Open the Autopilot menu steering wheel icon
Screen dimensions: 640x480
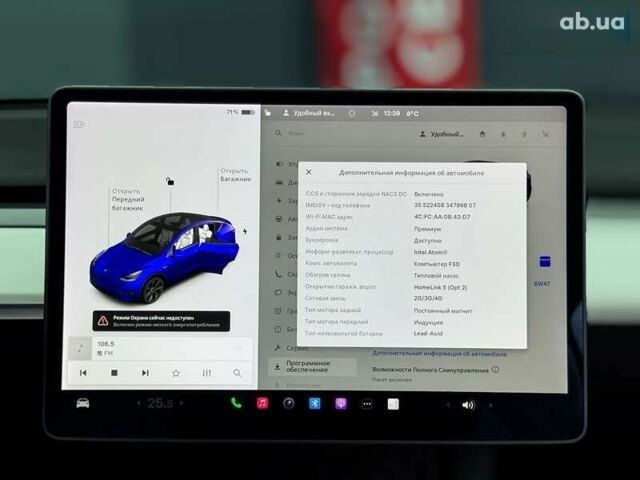279,219
